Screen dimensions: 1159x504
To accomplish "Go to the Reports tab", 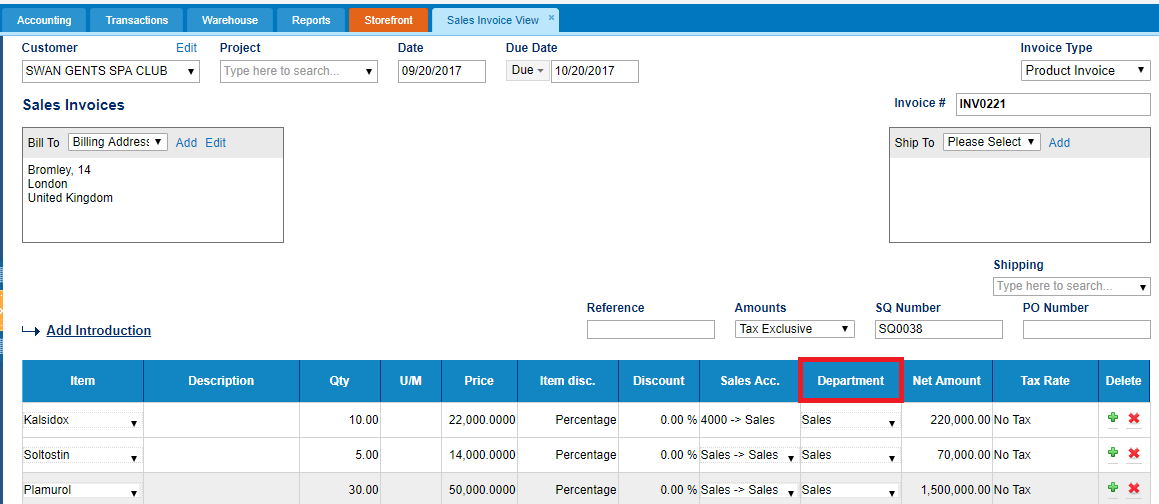I will pyautogui.click(x=311, y=20).
